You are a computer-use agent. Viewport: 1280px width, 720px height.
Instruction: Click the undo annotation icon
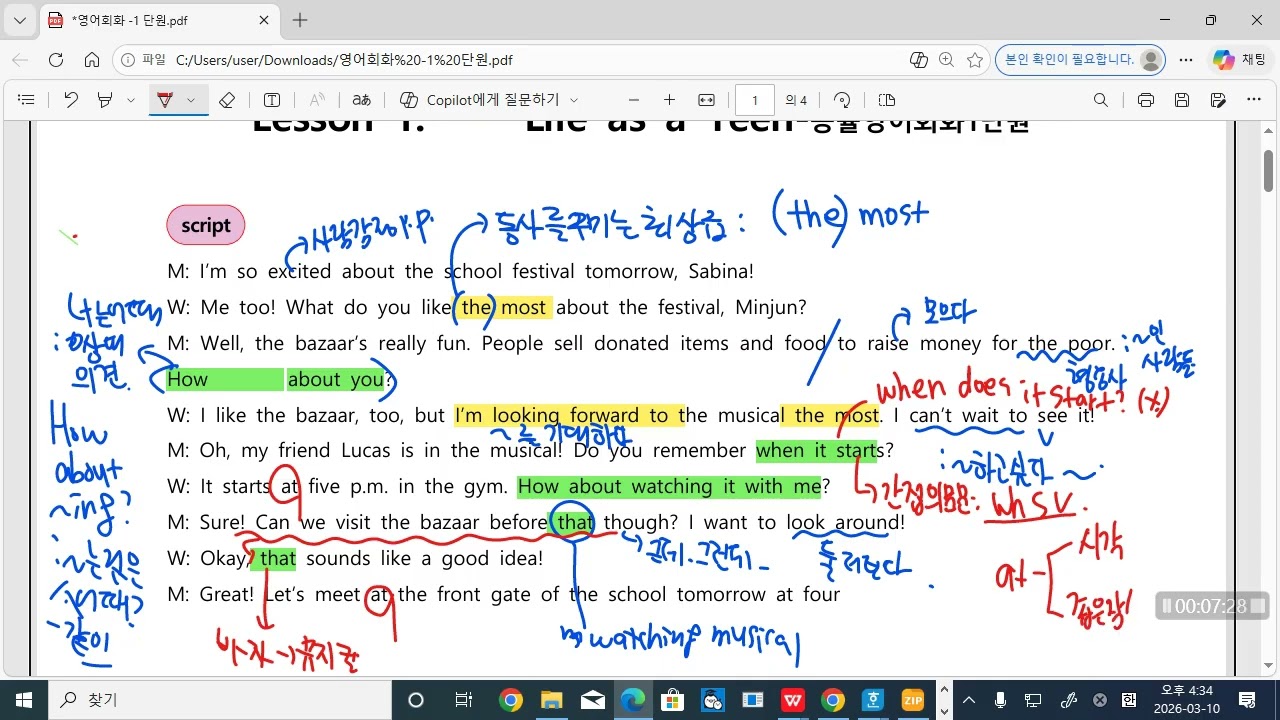[x=71, y=100]
